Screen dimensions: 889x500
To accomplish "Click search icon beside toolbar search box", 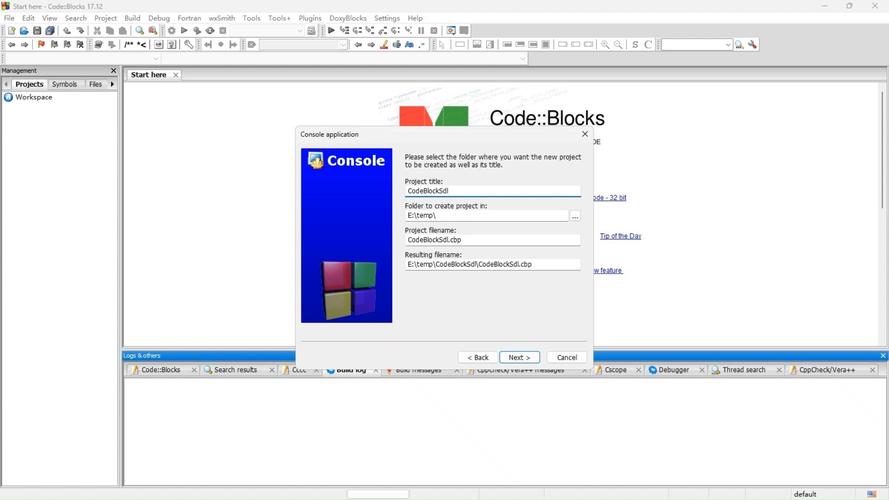I will coord(739,45).
